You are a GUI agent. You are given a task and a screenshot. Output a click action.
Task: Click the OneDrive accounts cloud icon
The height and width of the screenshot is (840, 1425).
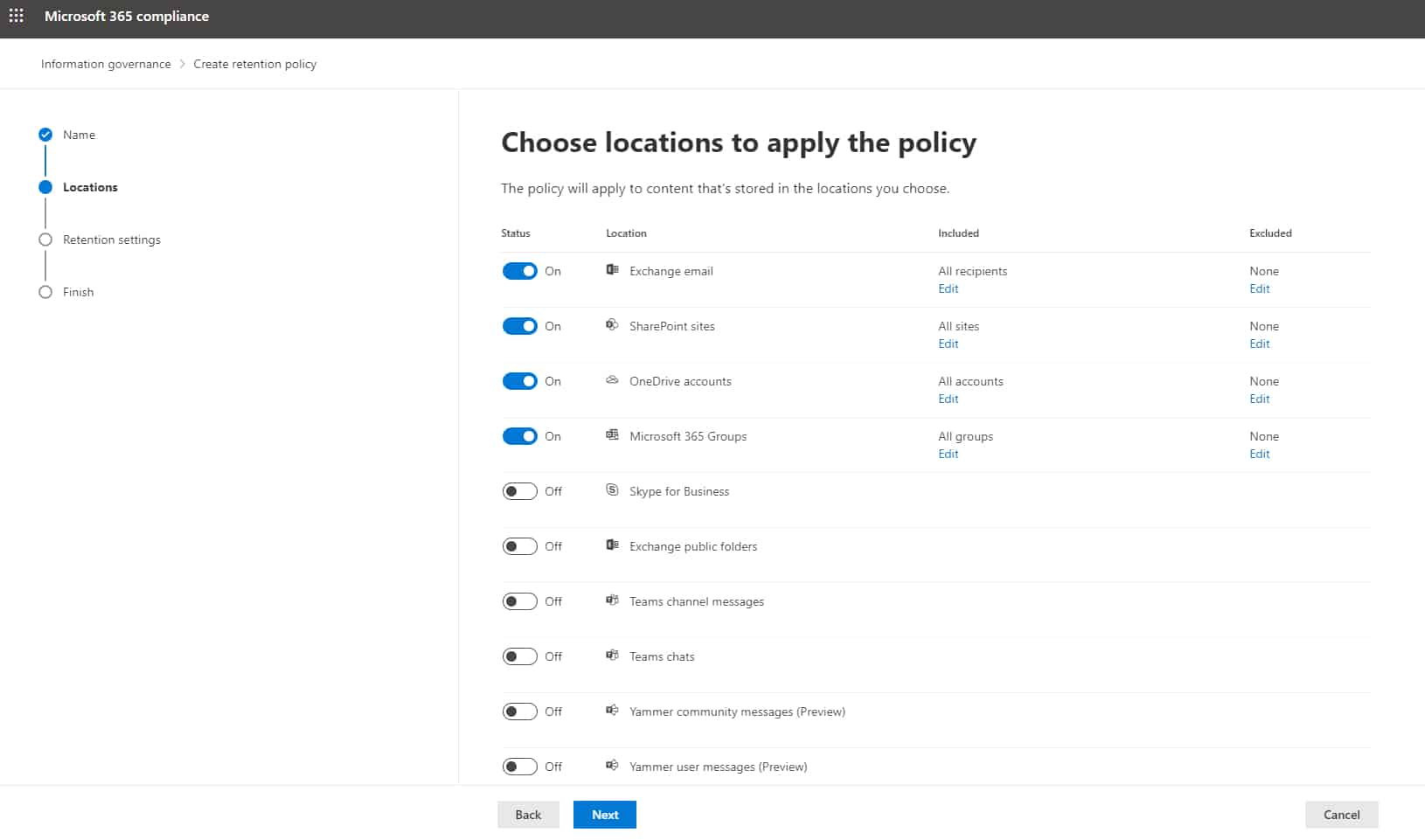[612, 380]
